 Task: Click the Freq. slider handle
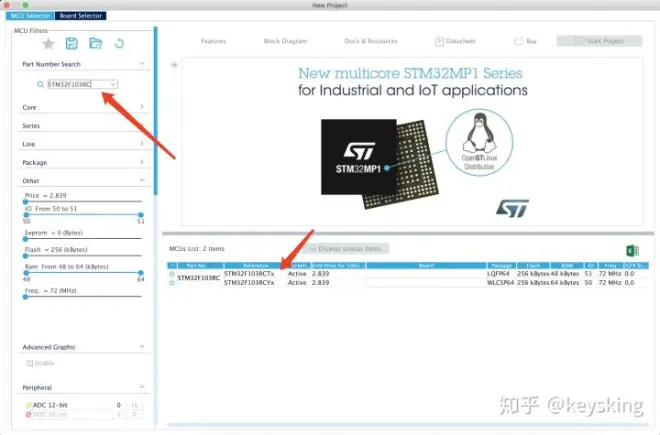tap(26, 297)
